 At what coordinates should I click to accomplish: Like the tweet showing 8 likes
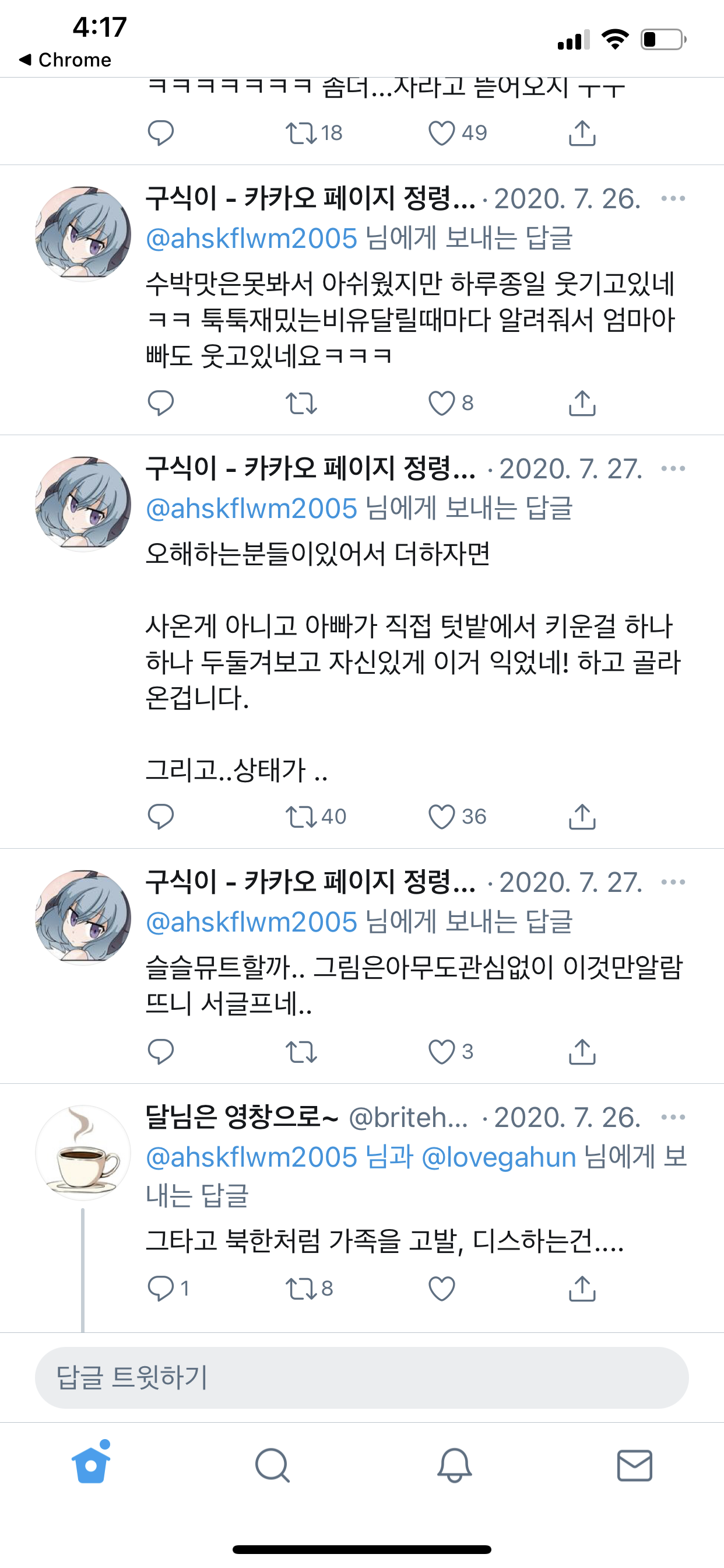coord(442,403)
